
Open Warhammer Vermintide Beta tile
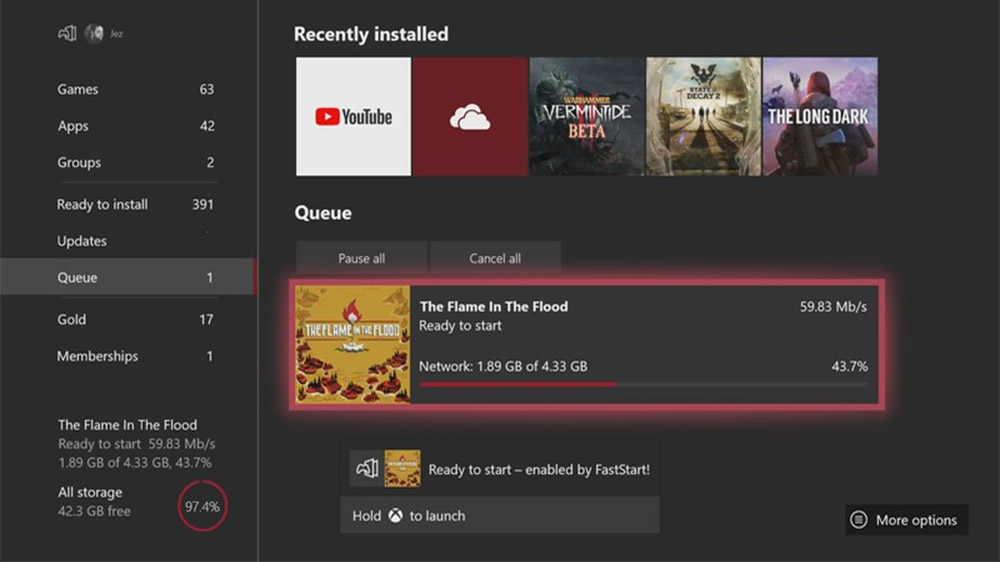coord(587,116)
